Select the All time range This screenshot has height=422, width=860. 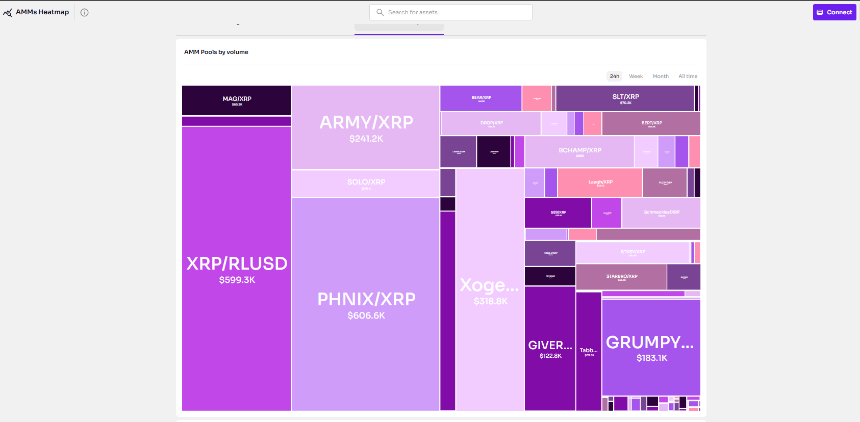688,76
